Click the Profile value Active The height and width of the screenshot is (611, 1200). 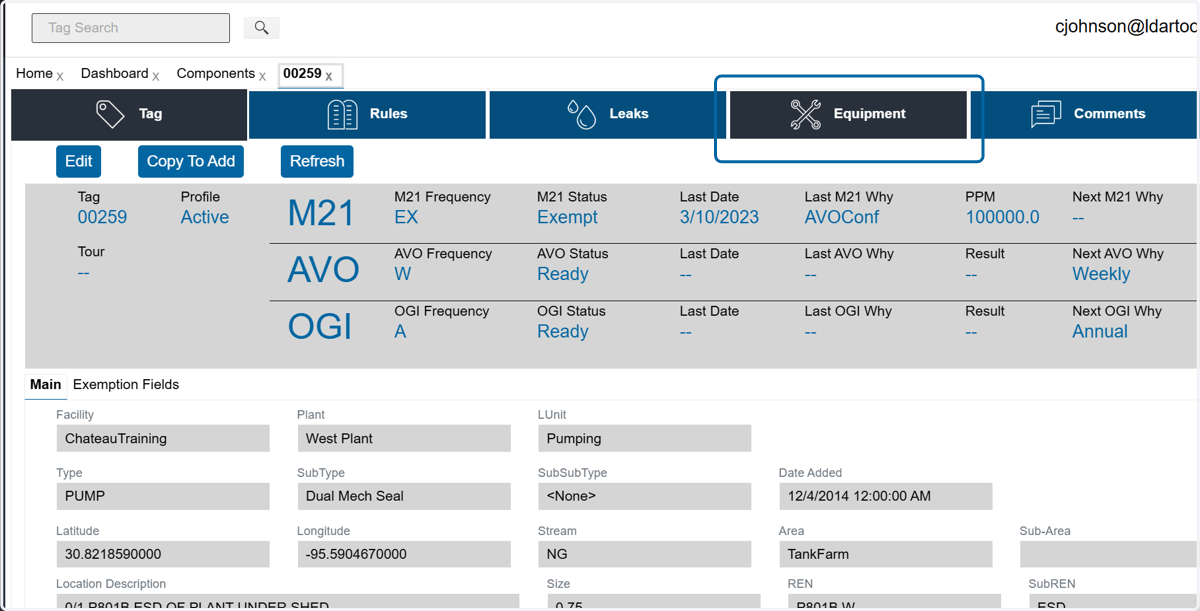[205, 217]
